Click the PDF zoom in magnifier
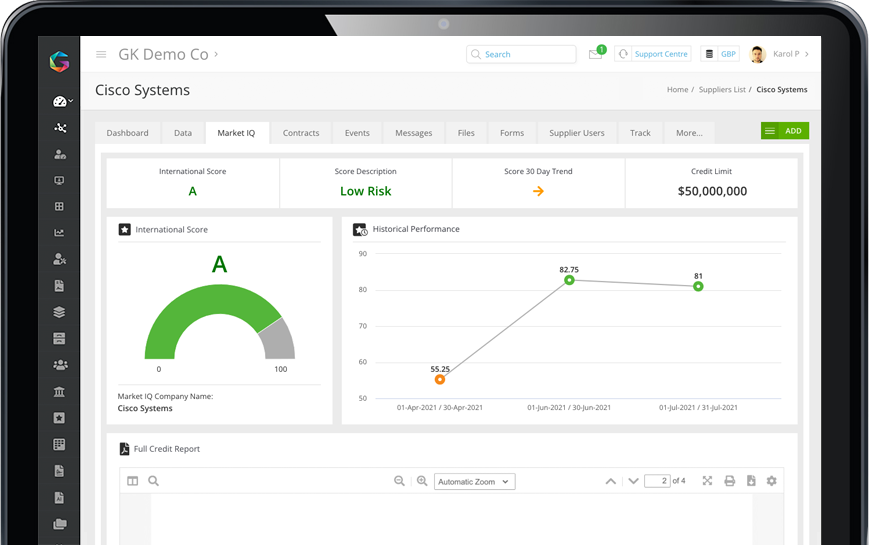The width and height of the screenshot is (869, 545). point(422,481)
